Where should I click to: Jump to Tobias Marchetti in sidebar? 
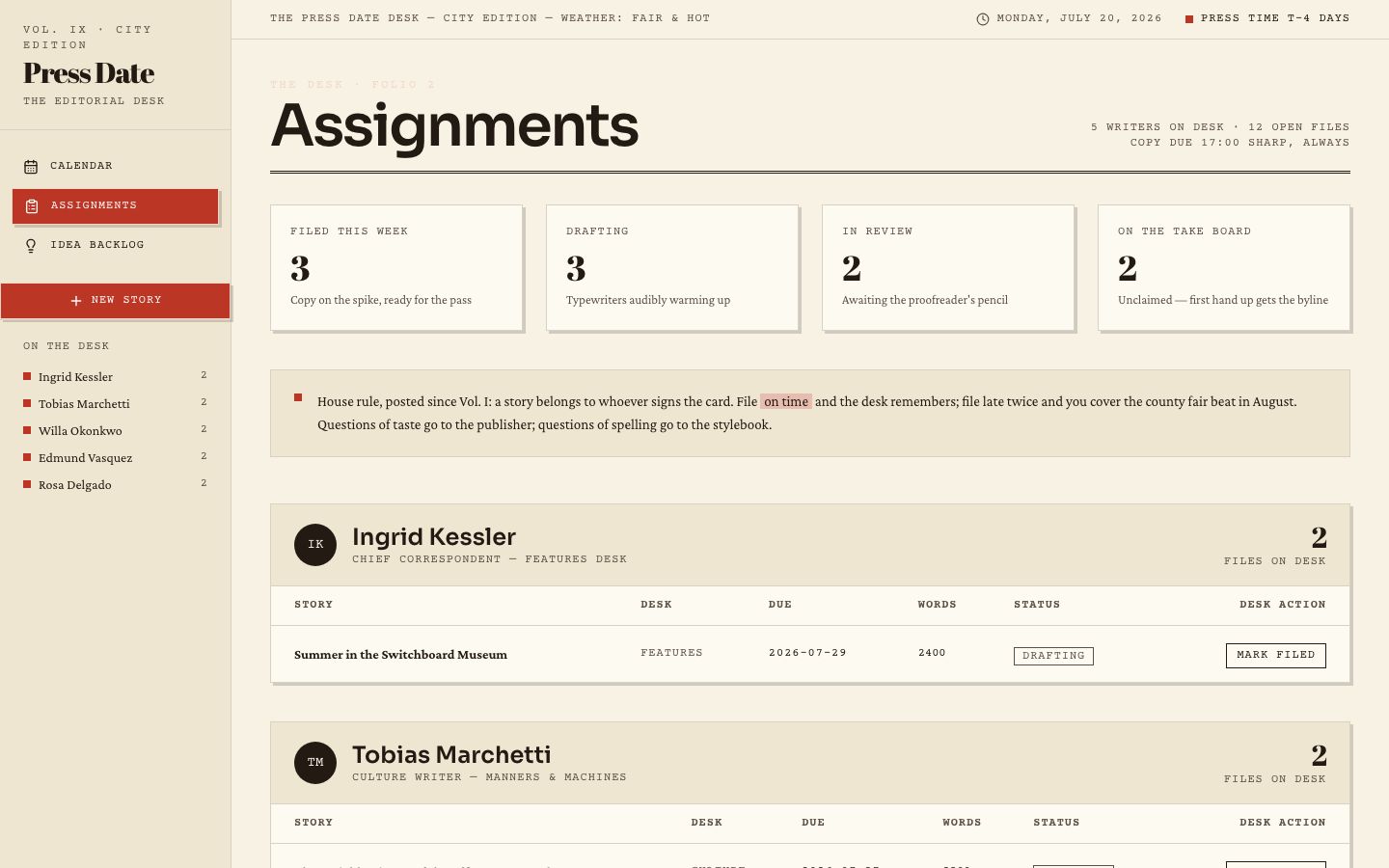point(115,403)
